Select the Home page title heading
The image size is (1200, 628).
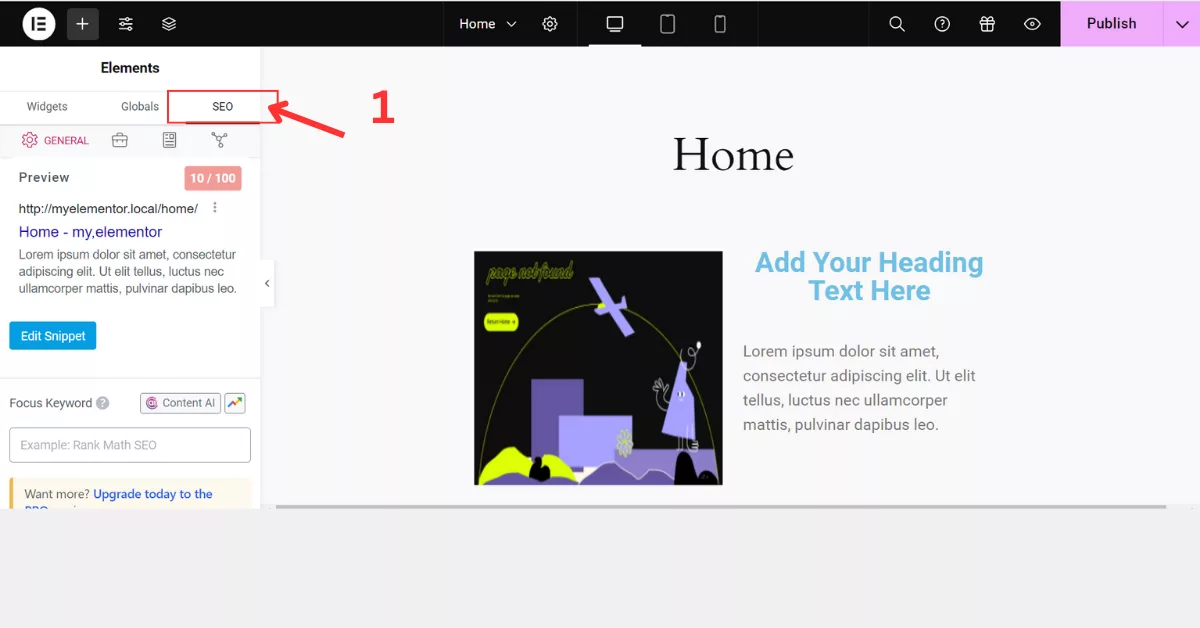[733, 156]
